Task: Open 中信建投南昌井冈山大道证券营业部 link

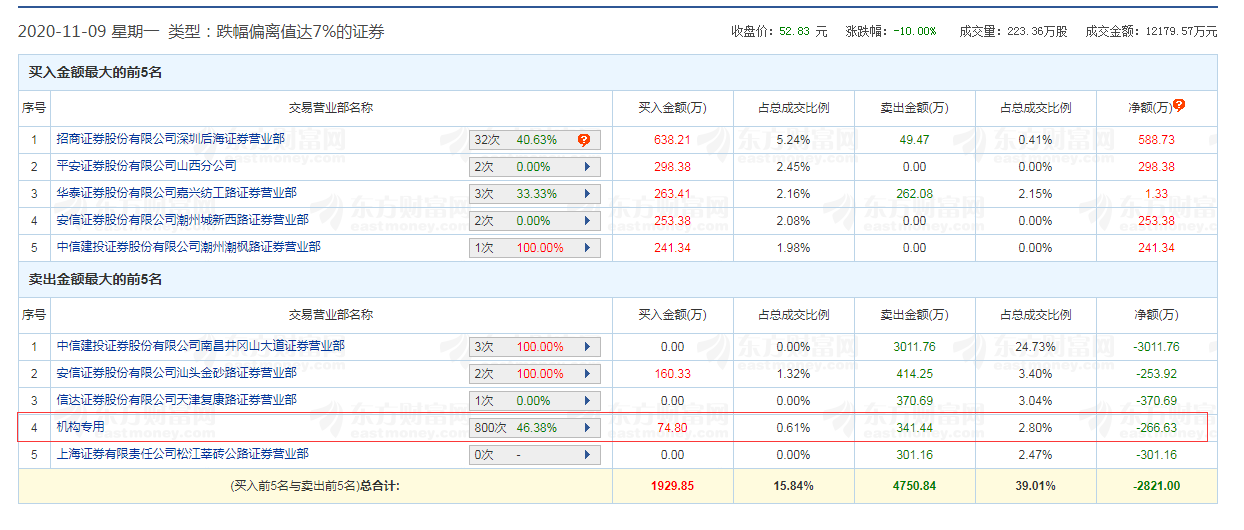Action: 200,346
